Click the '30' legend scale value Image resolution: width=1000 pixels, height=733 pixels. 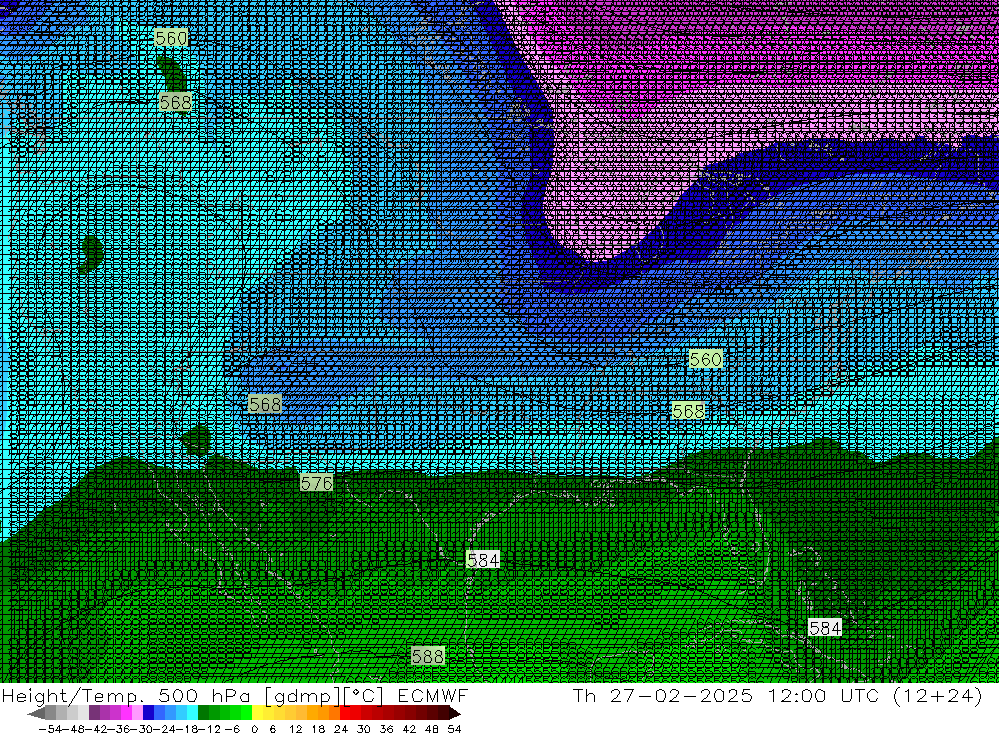coord(364,729)
